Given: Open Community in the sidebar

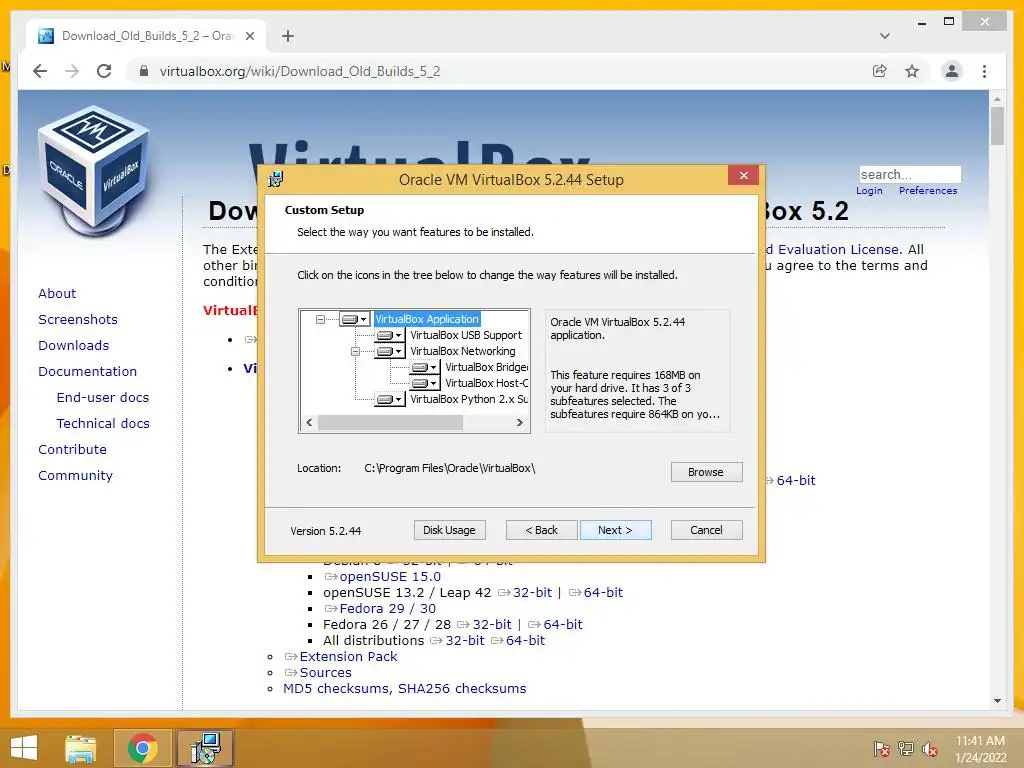Looking at the screenshot, I should coord(75,475).
